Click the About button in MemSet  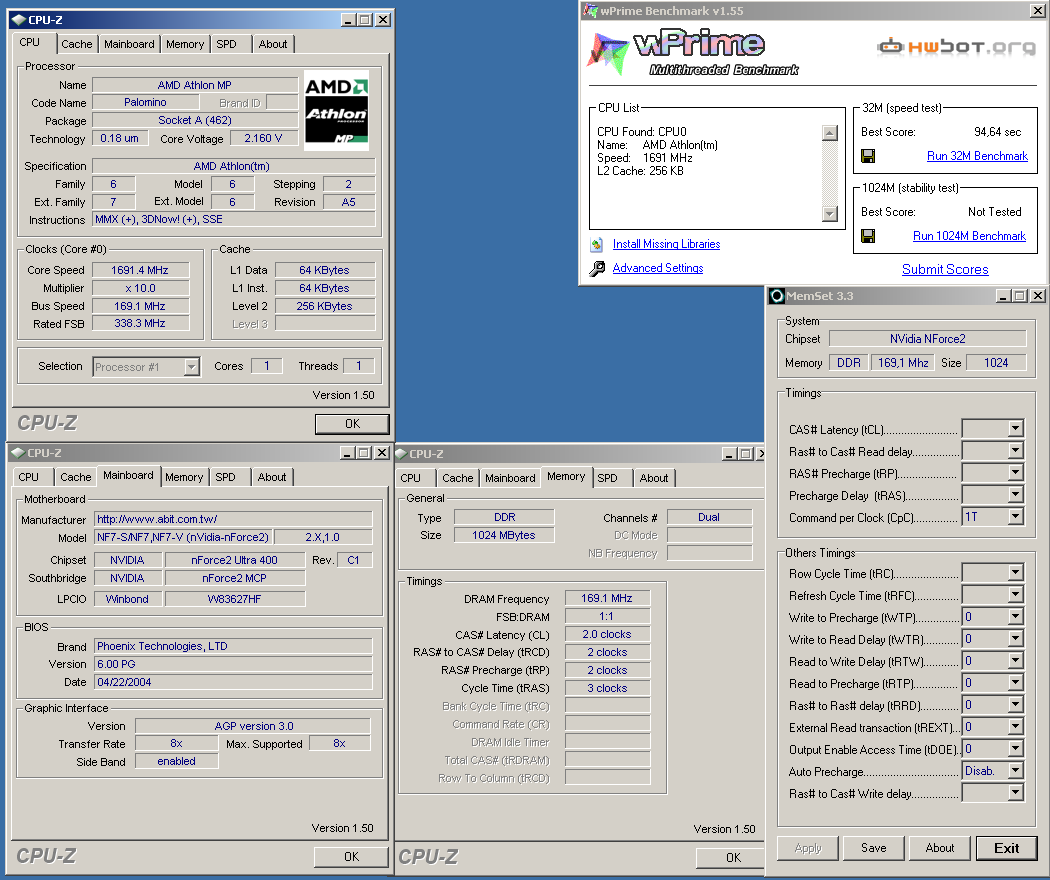click(940, 848)
